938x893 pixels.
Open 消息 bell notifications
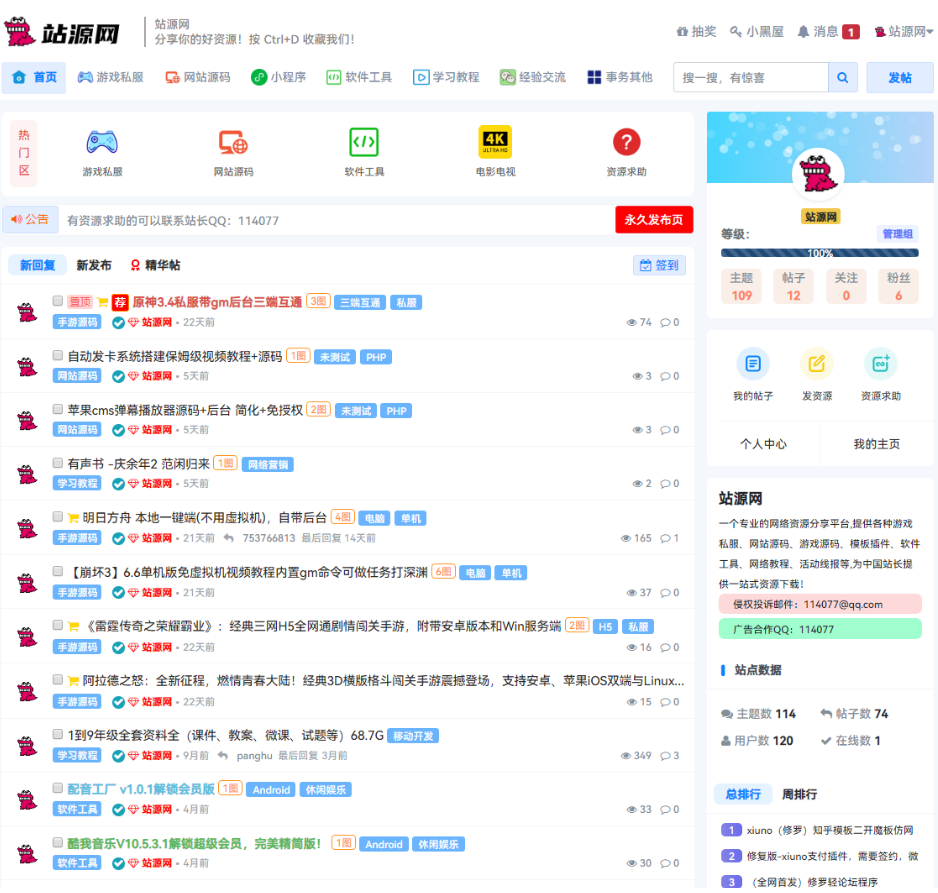pos(829,31)
